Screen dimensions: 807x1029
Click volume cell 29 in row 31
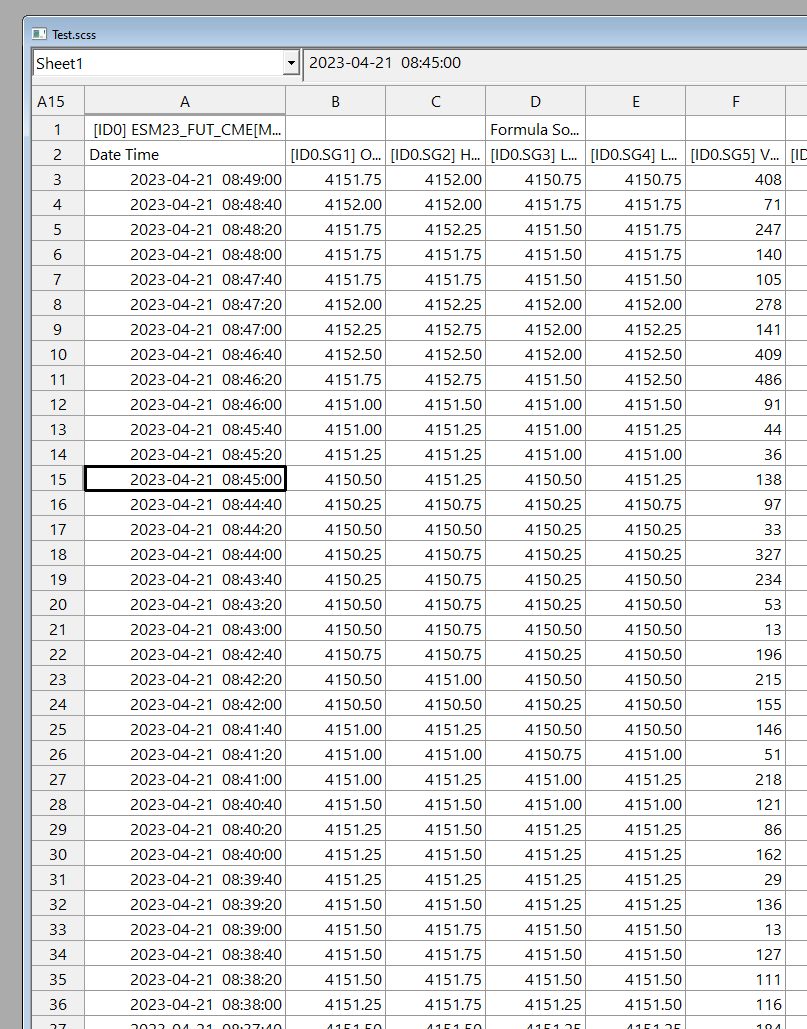point(735,879)
